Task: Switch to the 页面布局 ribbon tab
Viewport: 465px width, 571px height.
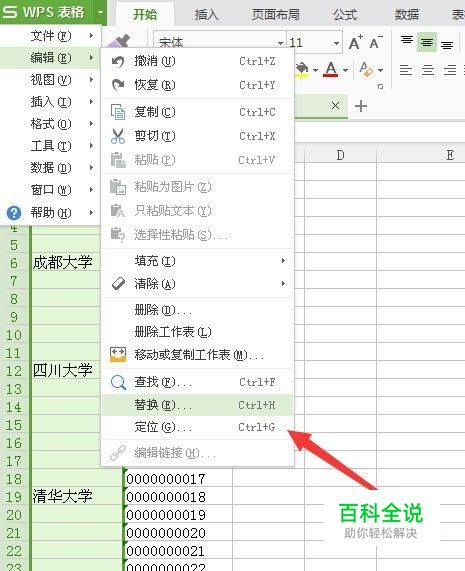Action: coord(276,15)
